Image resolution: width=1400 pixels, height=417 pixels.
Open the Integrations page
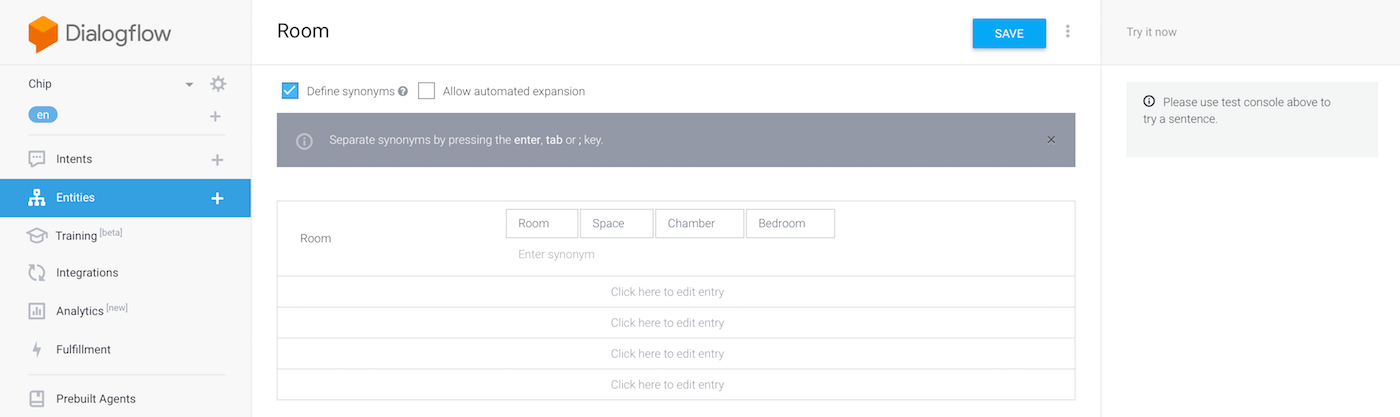pyautogui.click(x=87, y=273)
